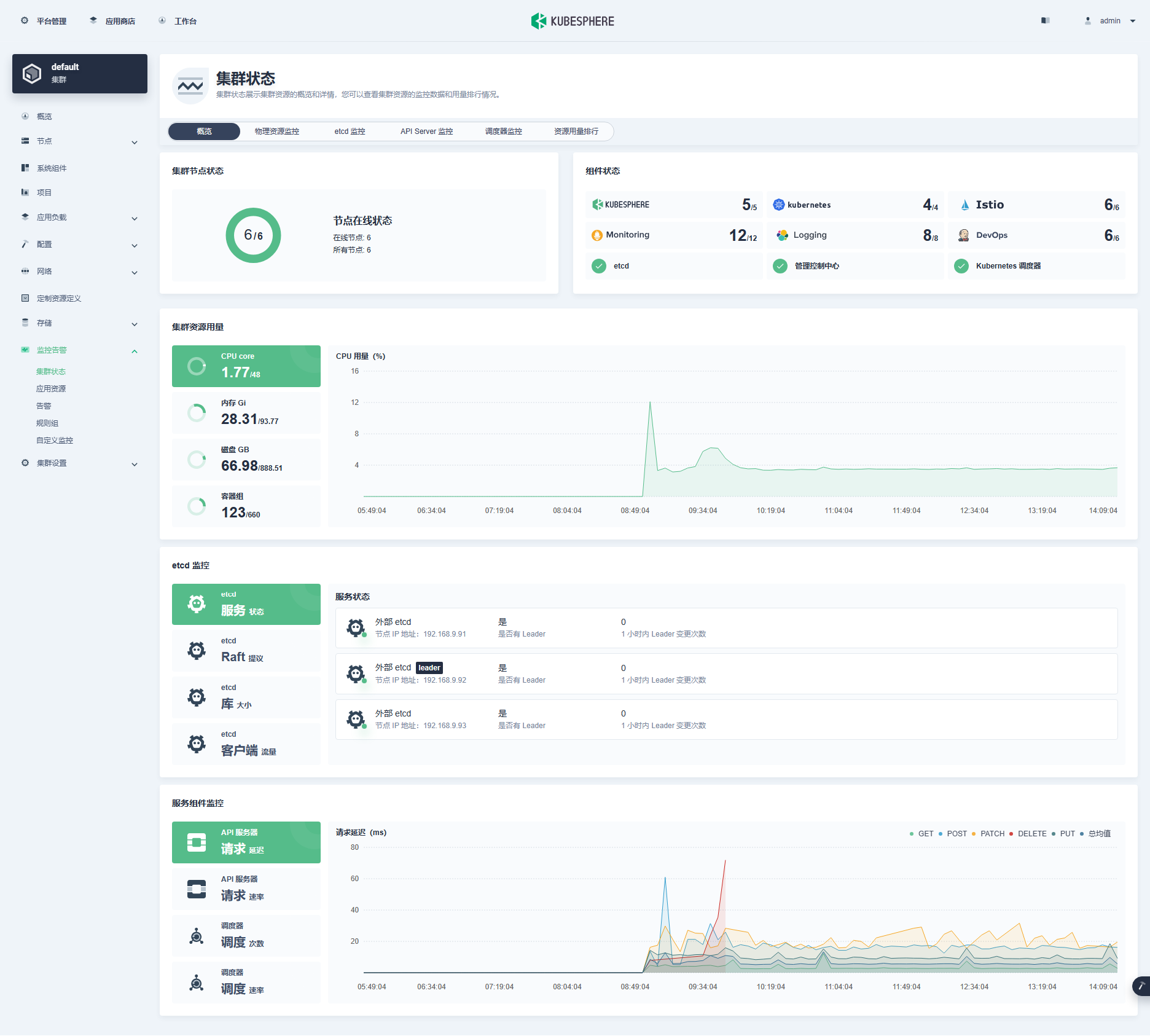Open 规则组 sidebar submenu item
The height and width of the screenshot is (1036, 1150).
(x=47, y=423)
